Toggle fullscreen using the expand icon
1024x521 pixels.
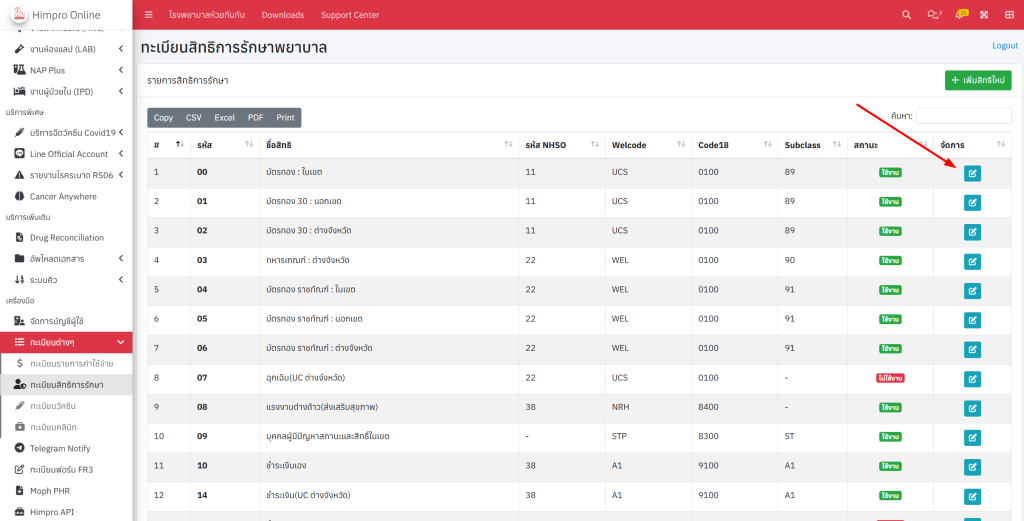[x=984, y=15]
